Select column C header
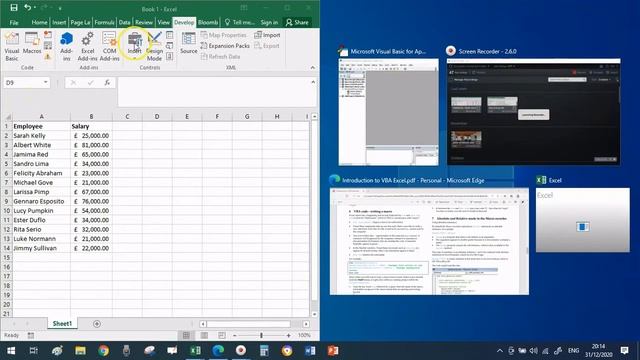This screenshot has height=360, width=640. coord(127,117)
